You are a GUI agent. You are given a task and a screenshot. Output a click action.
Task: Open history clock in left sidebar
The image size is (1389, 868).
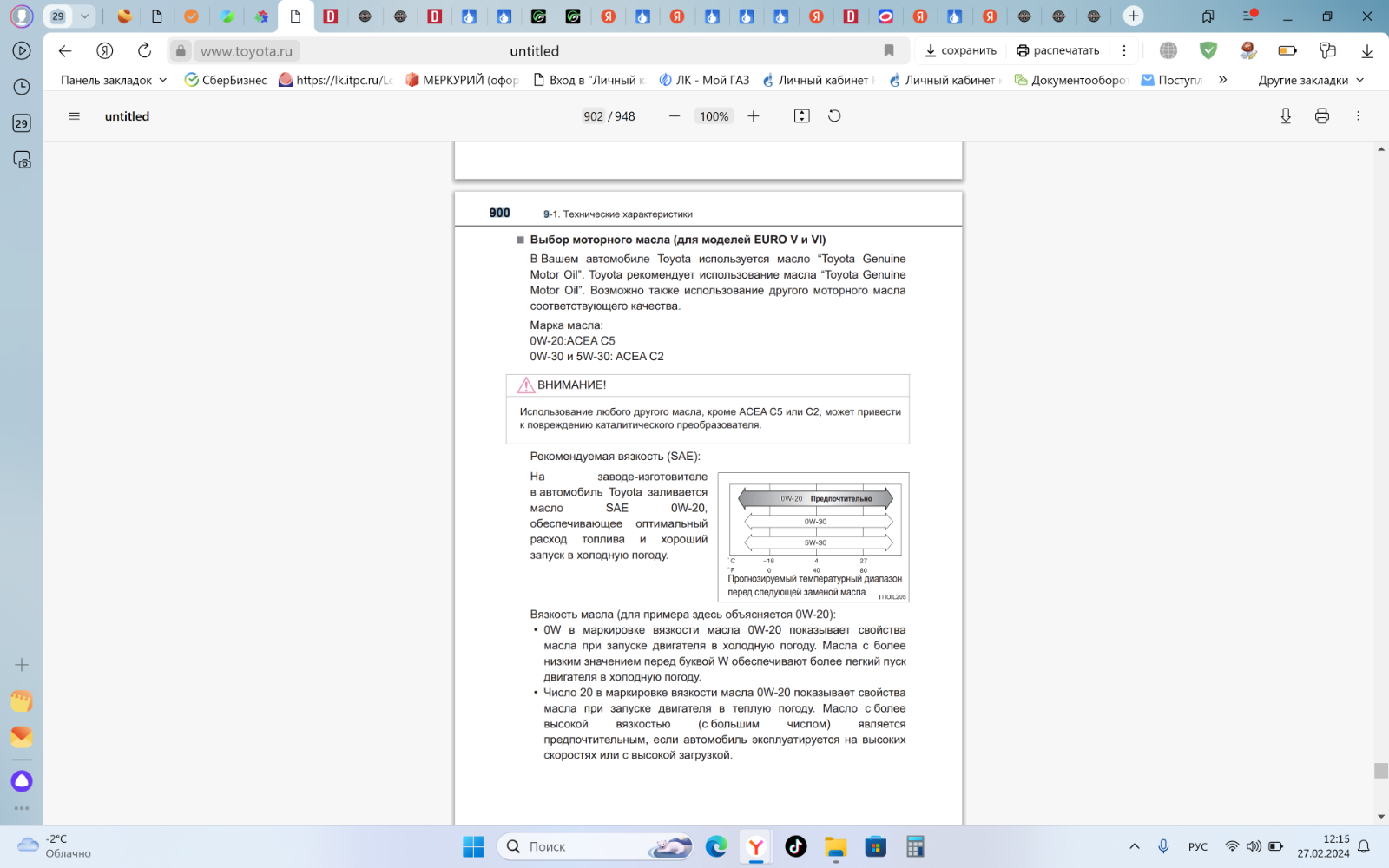pyautogui.click(x=22, y=87)
